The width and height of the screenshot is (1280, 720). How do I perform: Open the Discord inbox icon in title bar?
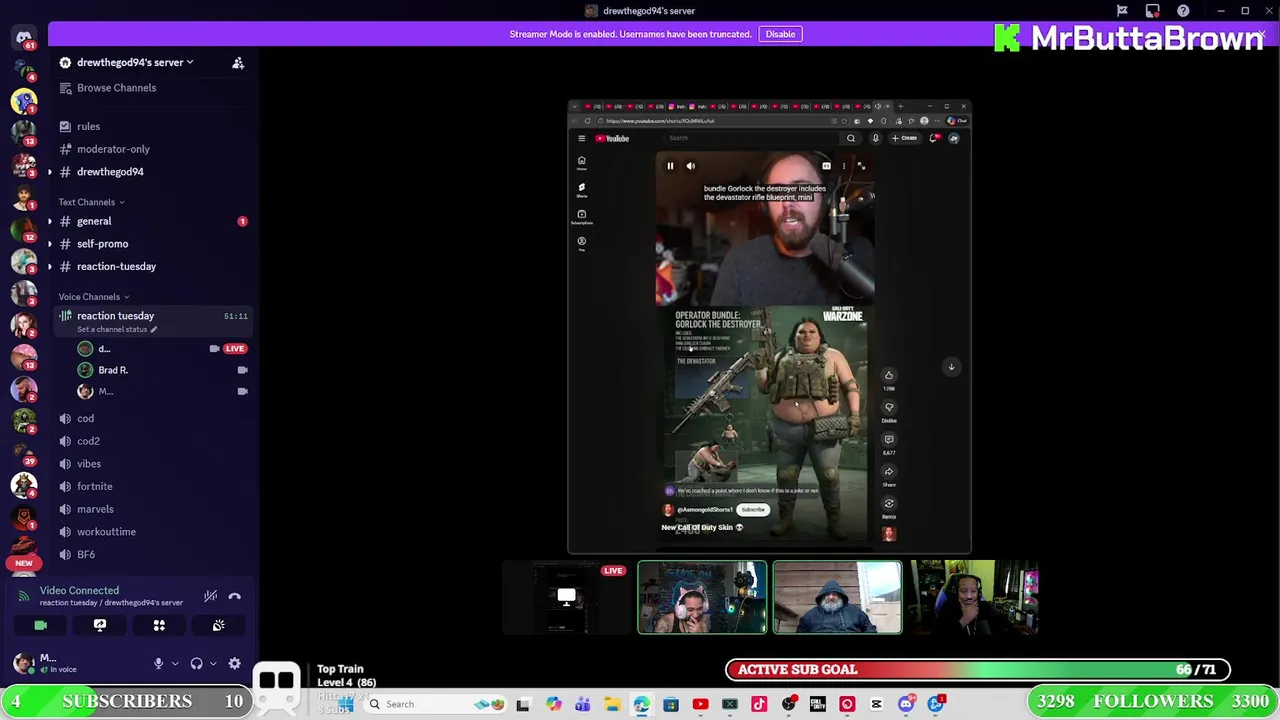[1152, 11]
